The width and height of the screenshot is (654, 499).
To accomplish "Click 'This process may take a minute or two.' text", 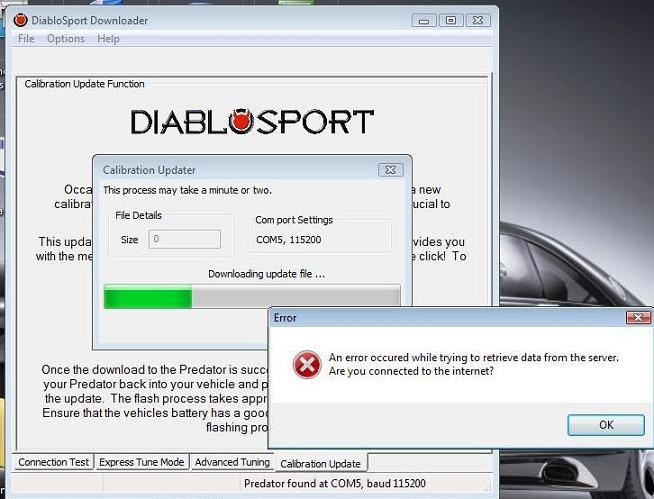I will click(187, 190).
